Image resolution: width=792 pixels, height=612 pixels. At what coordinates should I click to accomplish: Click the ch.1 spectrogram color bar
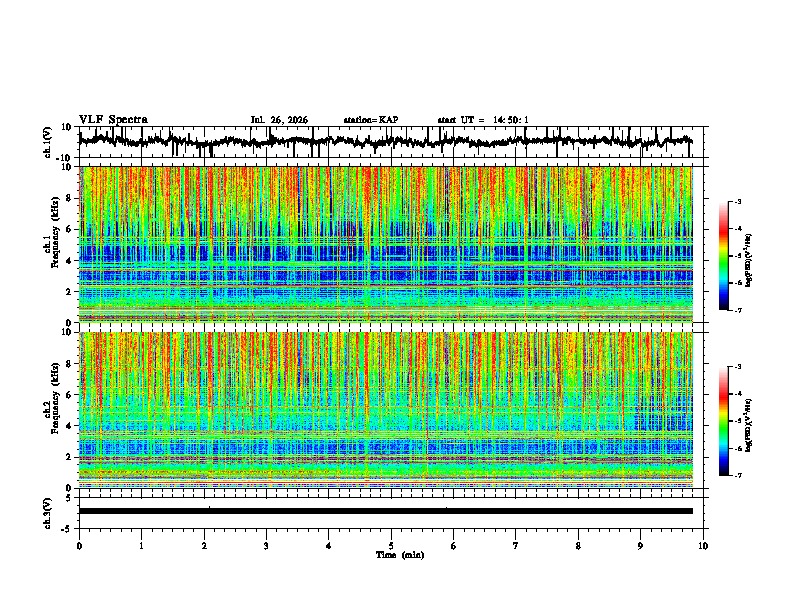[x=723, y=256]
